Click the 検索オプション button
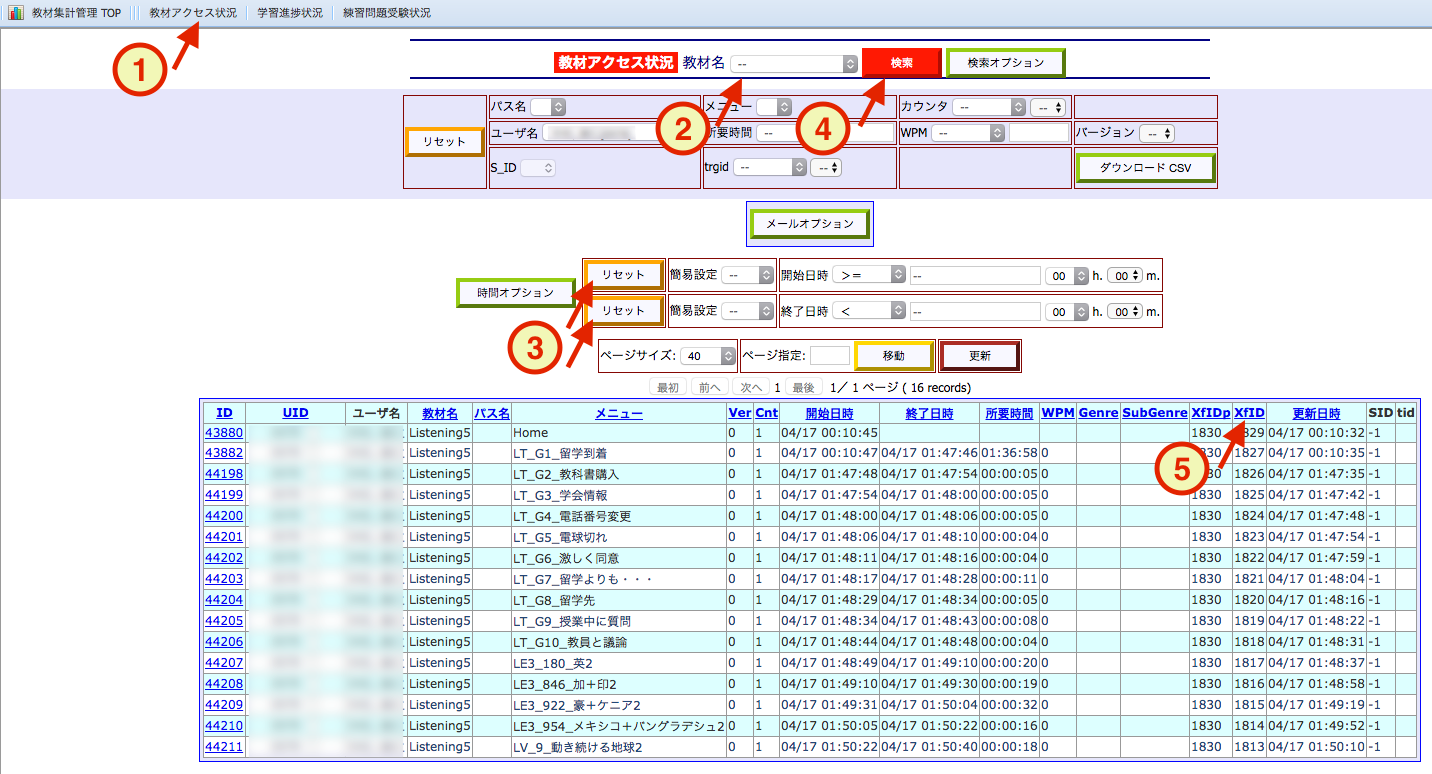1432x774 pixels. click(1005, 63)
